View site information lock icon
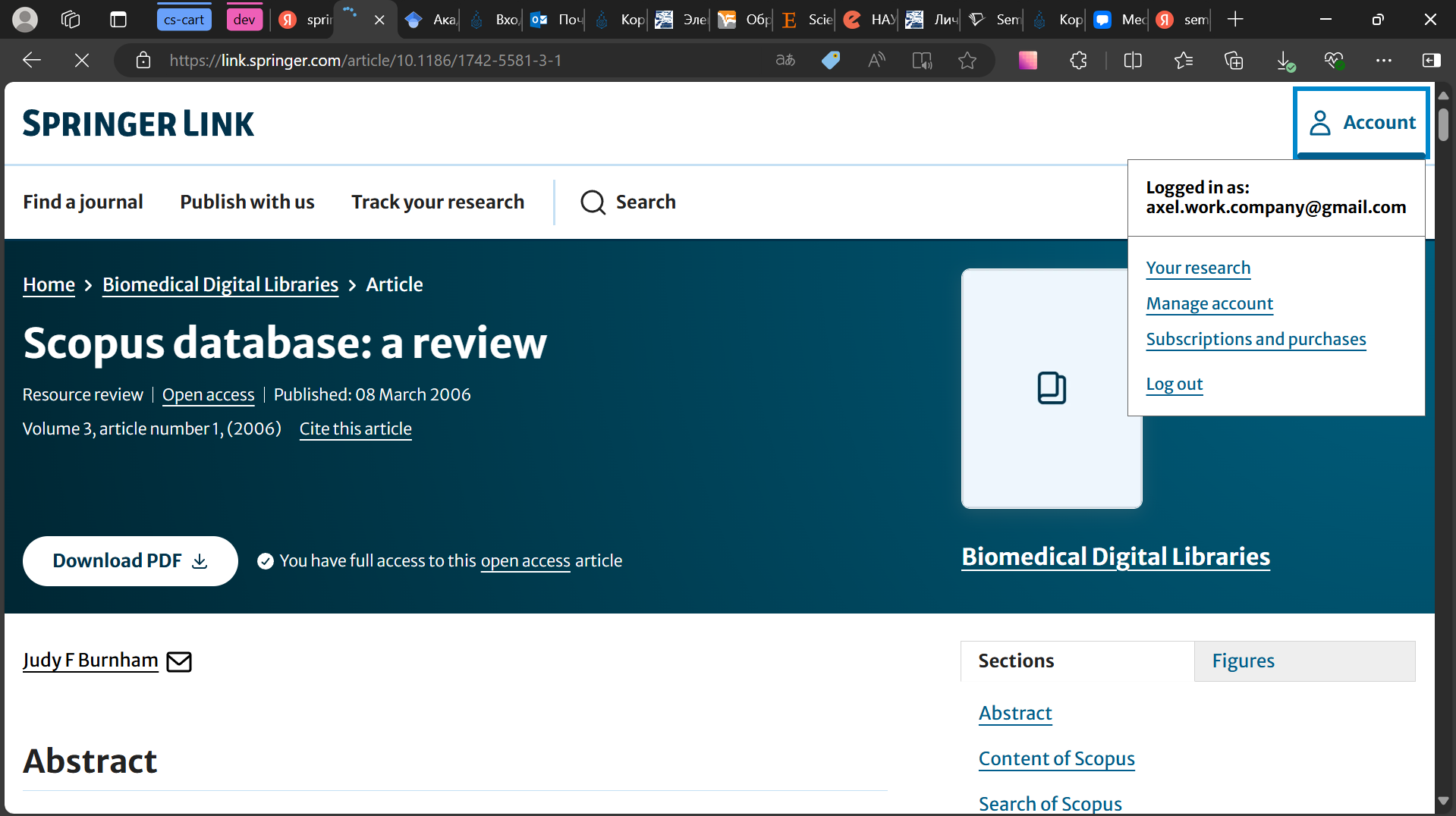Screen dimensions: 1456x816 tap(143, 60)
